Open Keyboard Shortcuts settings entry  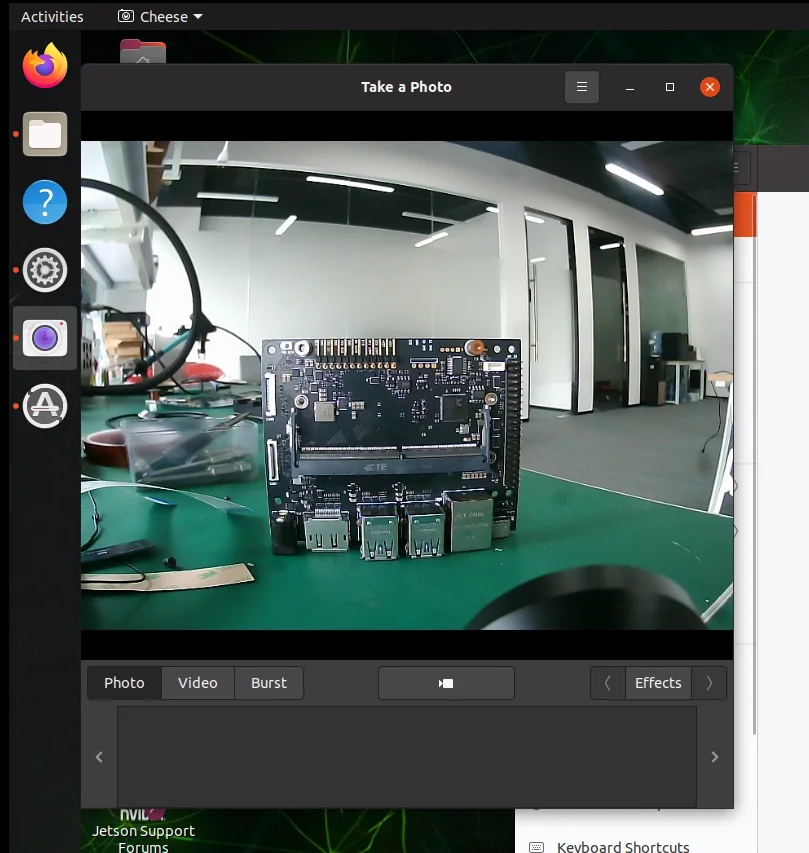(x=623, y=846)
